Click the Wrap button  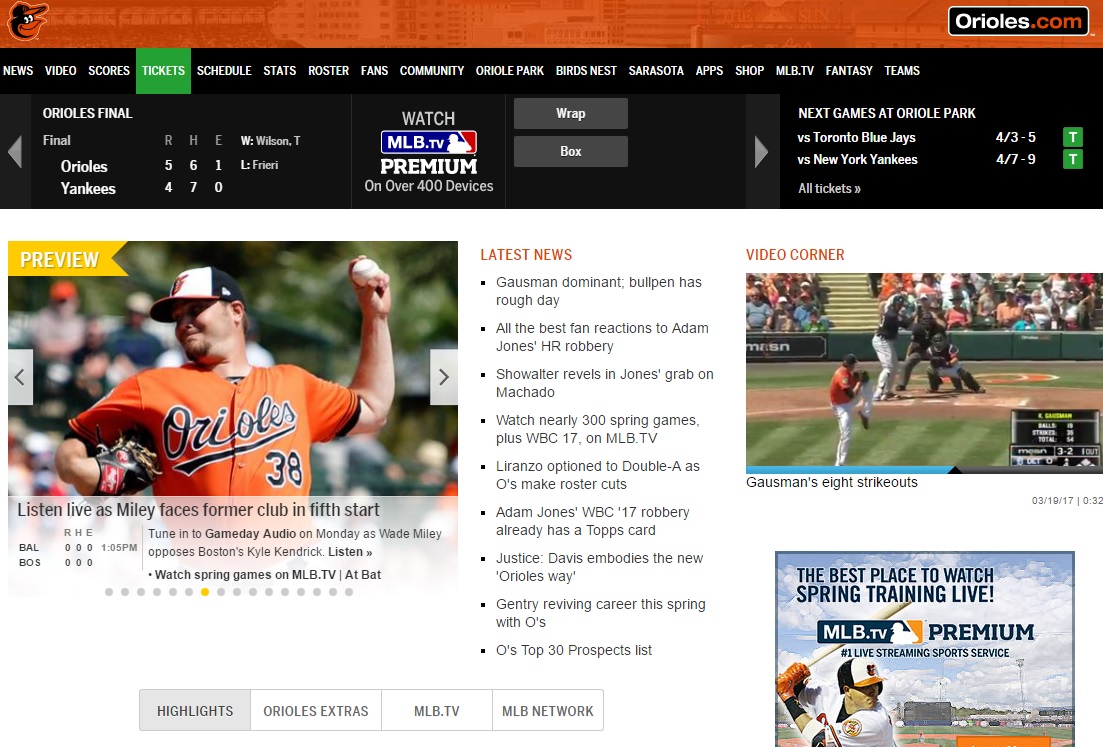click(x=570, y=113)
